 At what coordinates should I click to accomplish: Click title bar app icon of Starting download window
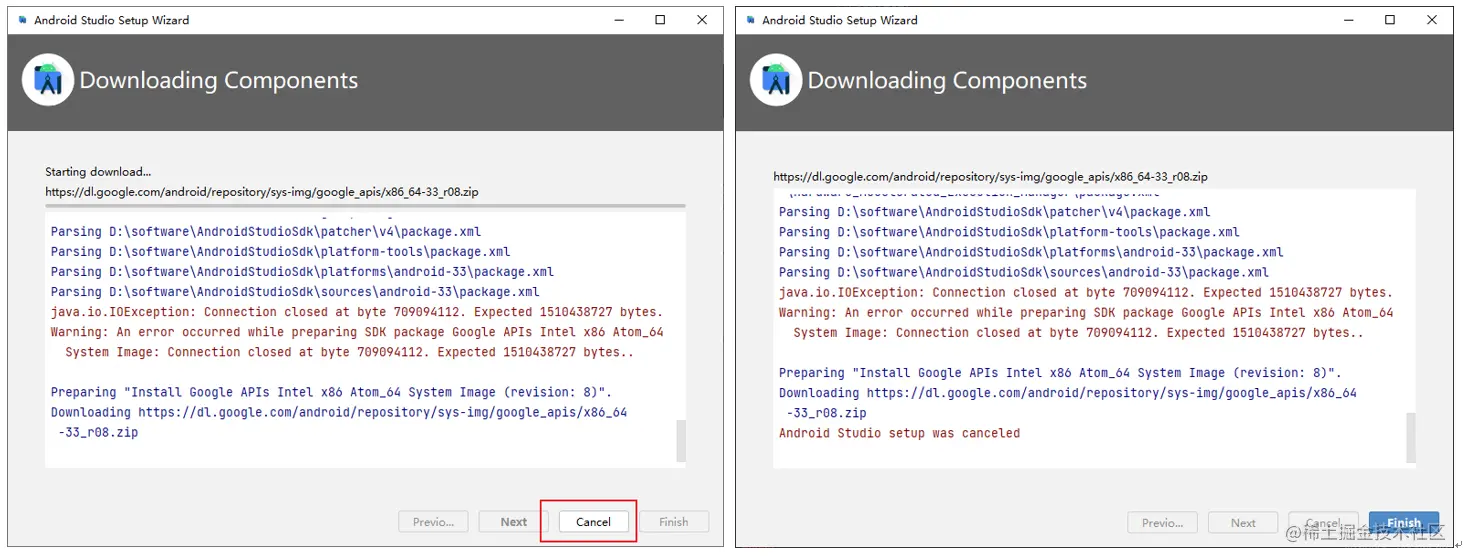tap(23, 20)
